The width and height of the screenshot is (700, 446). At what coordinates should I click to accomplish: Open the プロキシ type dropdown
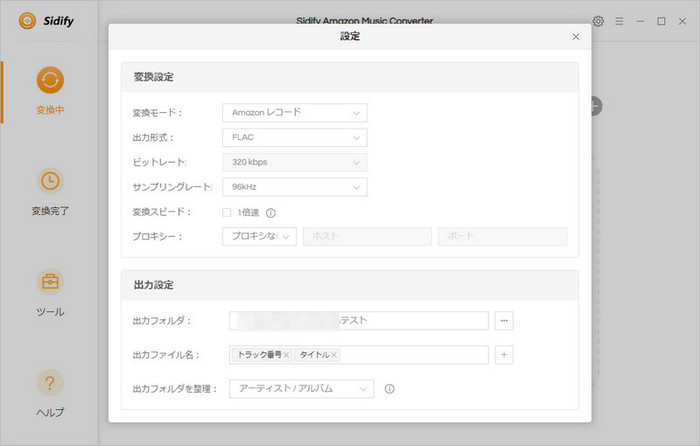pyautogui.click(x=259, y=237)
